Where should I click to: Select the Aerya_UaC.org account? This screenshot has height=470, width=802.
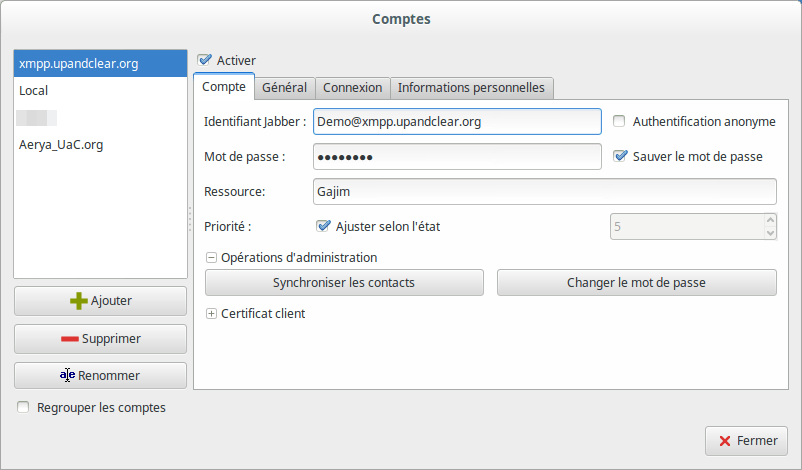coord(100,145)
